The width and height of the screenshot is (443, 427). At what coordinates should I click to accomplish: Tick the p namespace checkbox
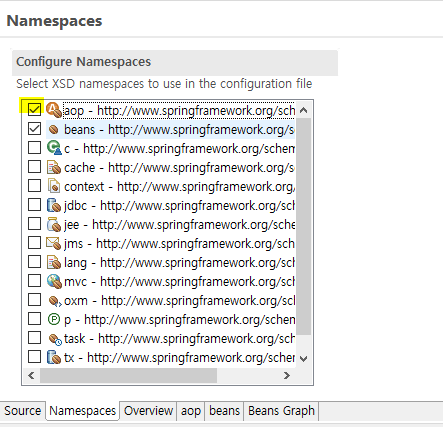[x=34, y=319]
